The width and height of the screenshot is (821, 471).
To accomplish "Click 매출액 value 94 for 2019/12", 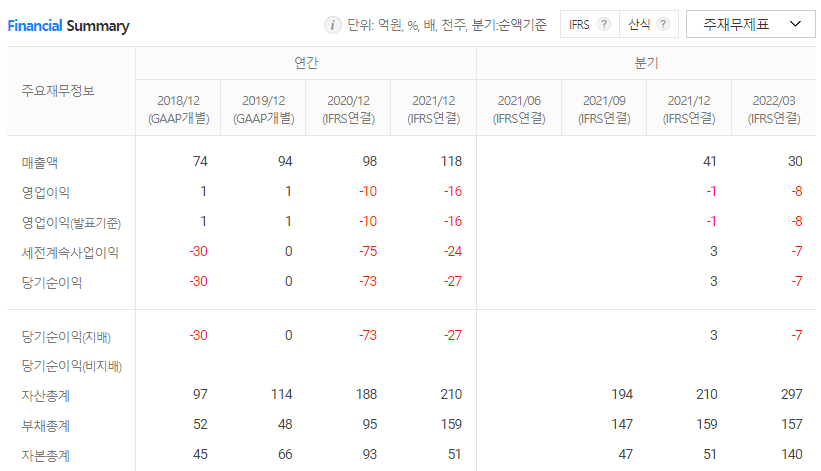I will click(285, 161).
